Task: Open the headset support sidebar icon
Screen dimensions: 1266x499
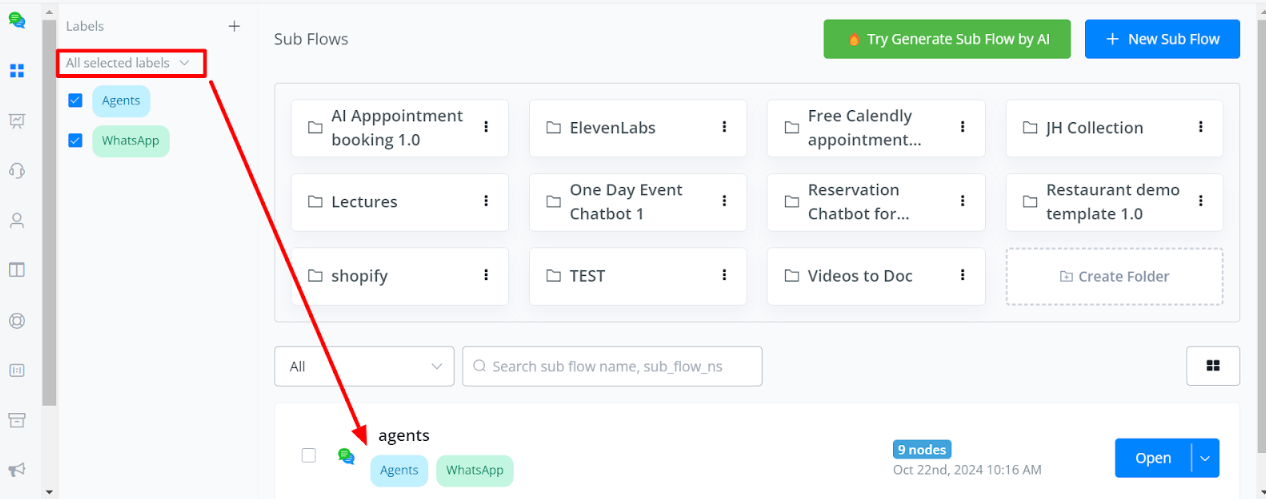Action: (17, 170)
